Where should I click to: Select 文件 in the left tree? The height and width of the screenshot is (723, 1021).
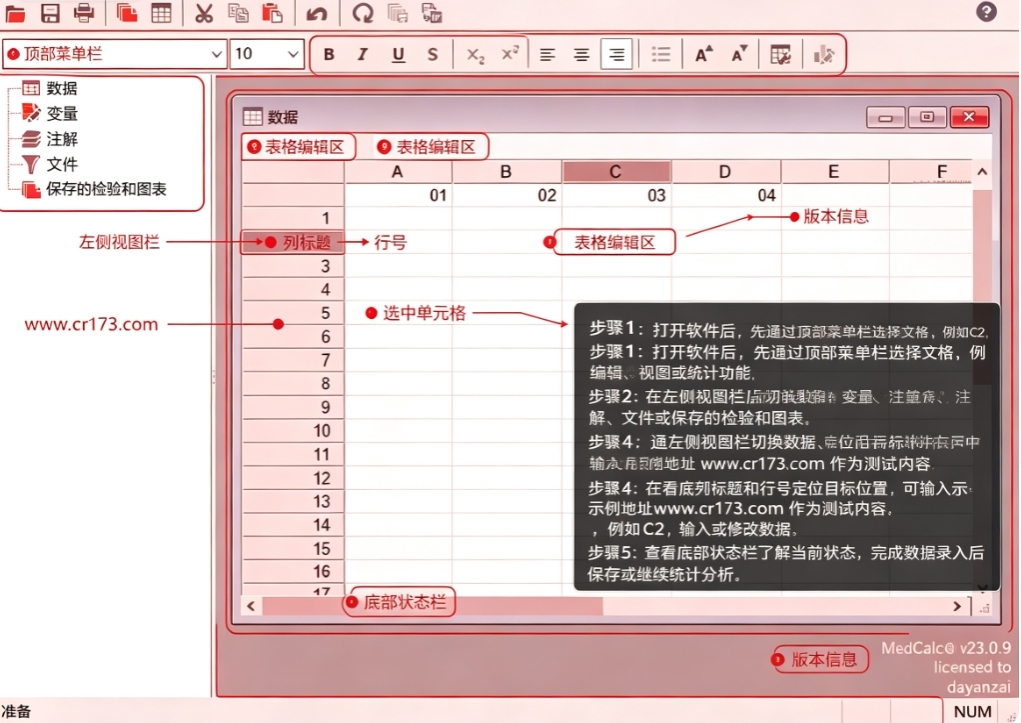pyautogui.click(x=62, y=164)
